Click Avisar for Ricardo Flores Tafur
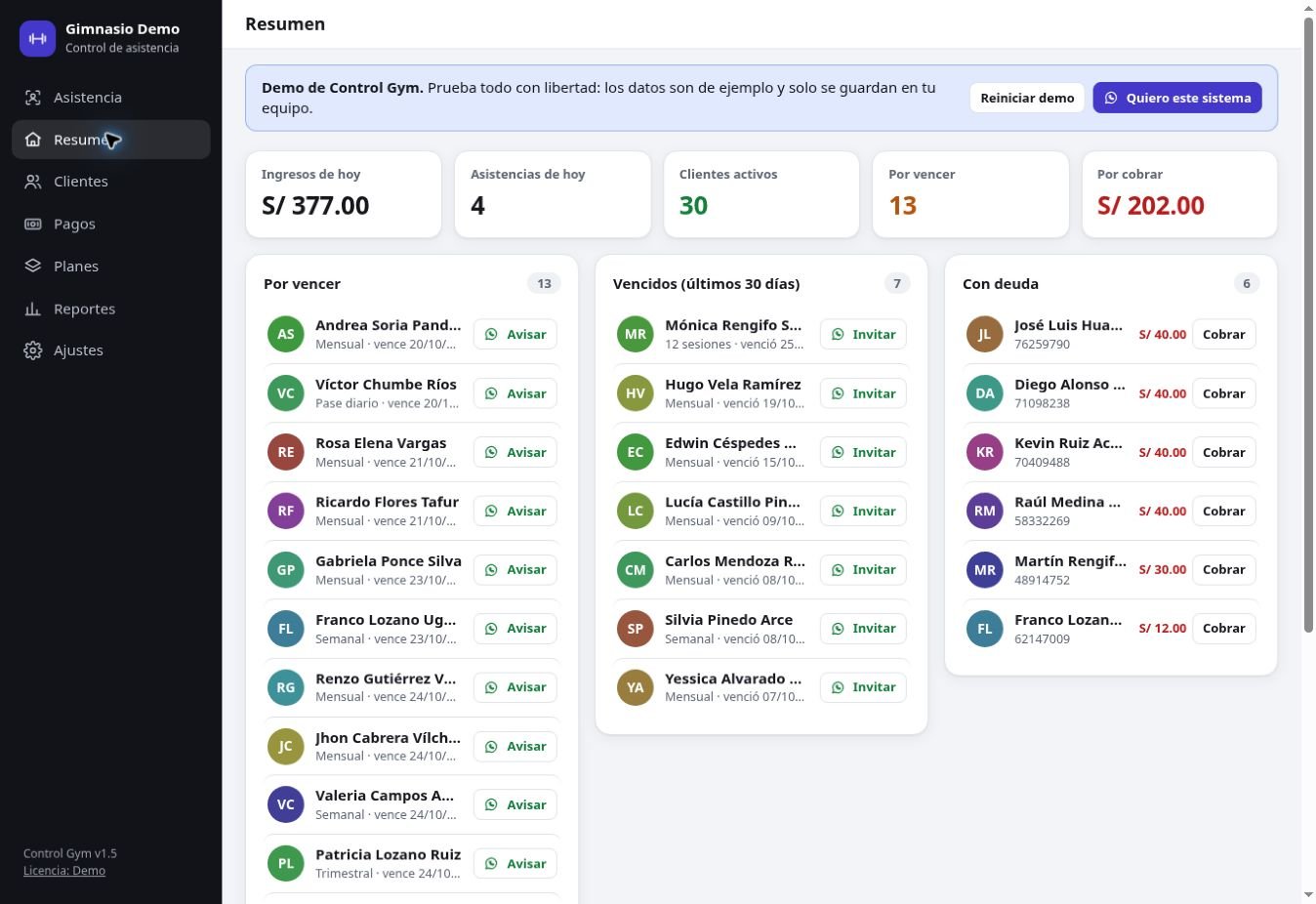The image size is (1316, 904). click(515, 511)
